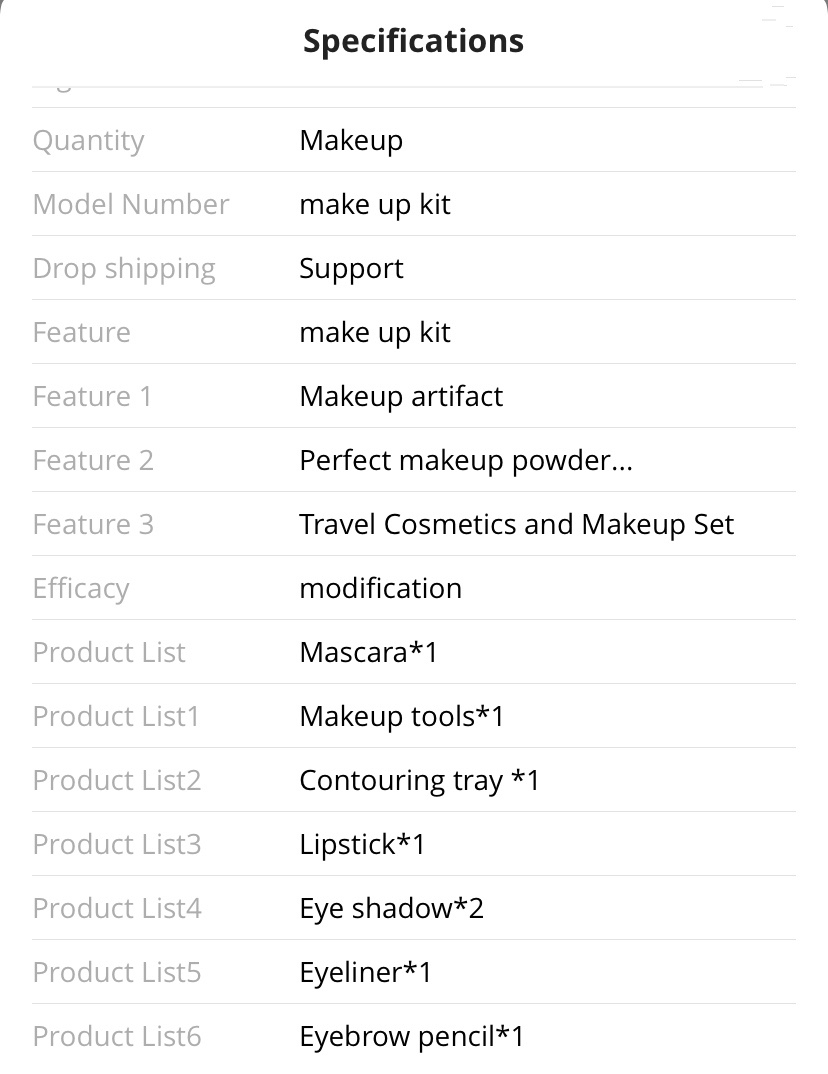Tap the Mascara*1 product entry

(x=368, y=652)
